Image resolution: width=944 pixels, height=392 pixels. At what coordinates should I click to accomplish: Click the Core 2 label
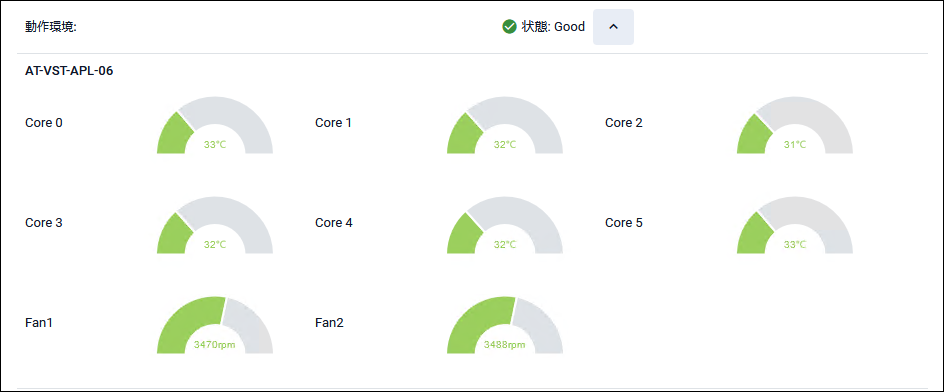point(624,123)
